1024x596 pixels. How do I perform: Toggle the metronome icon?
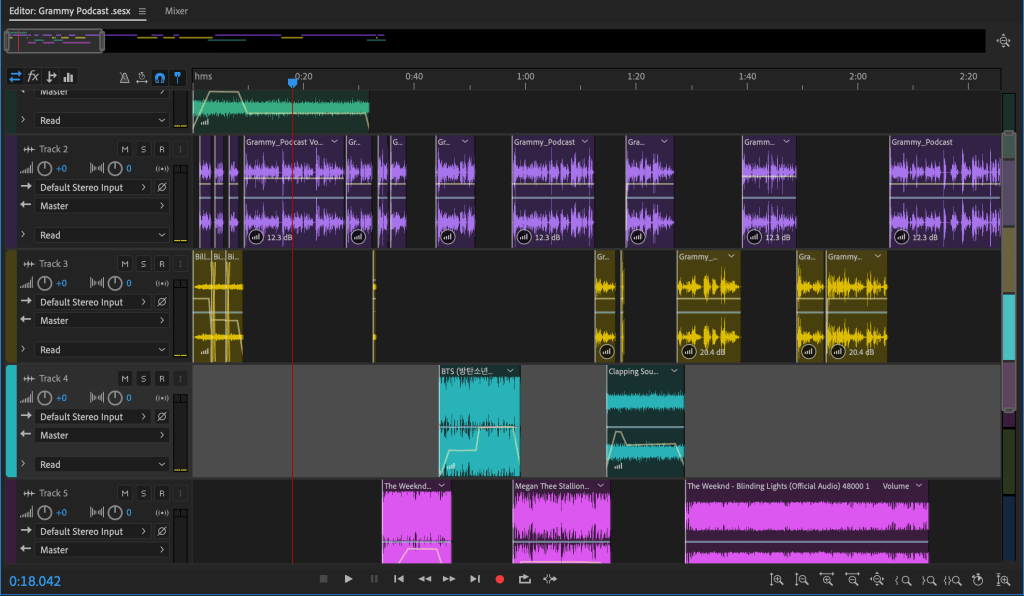click(125, 77)
